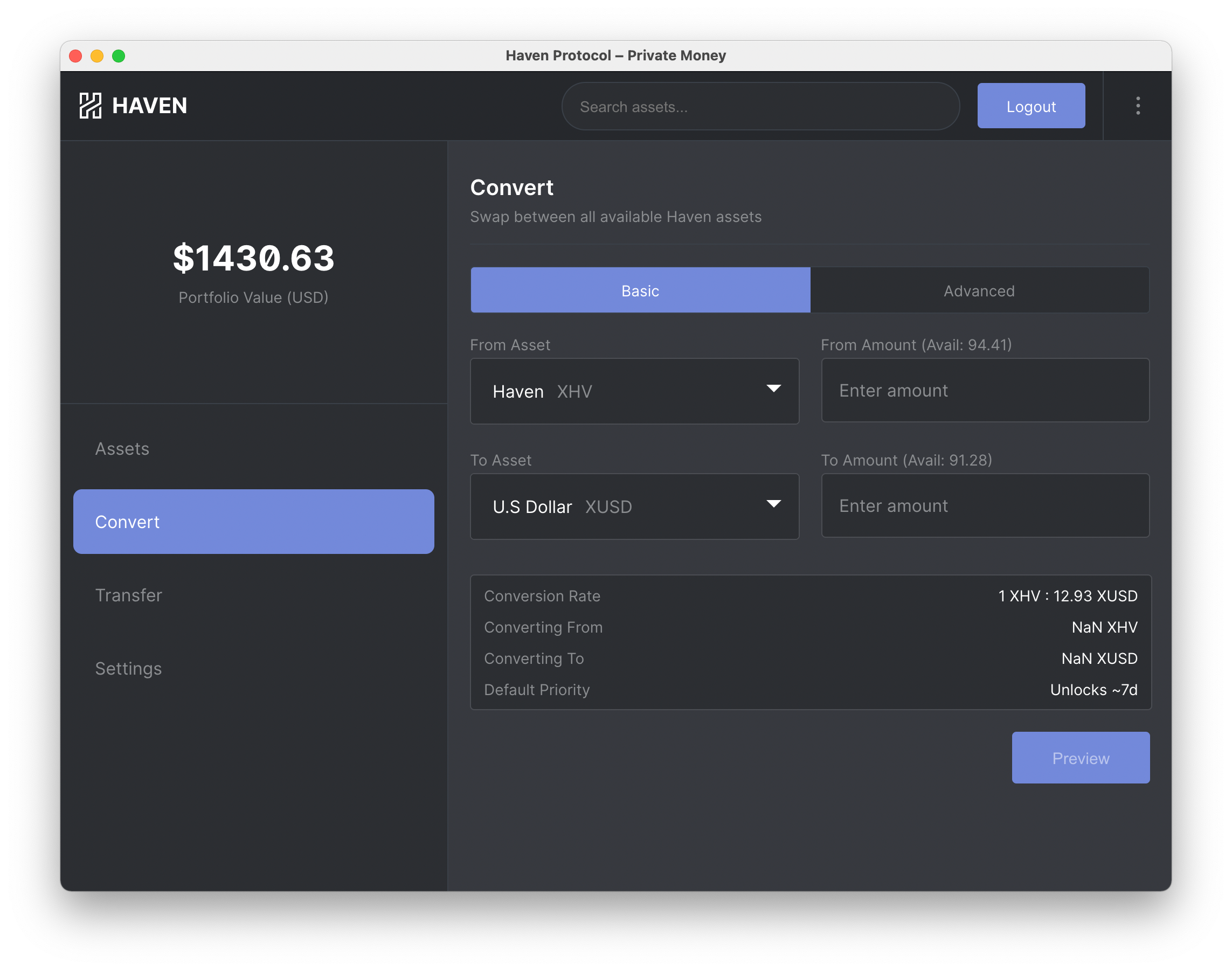
Task: Click the Unlocks ~7d value
Action: [x=1093, y=690]
